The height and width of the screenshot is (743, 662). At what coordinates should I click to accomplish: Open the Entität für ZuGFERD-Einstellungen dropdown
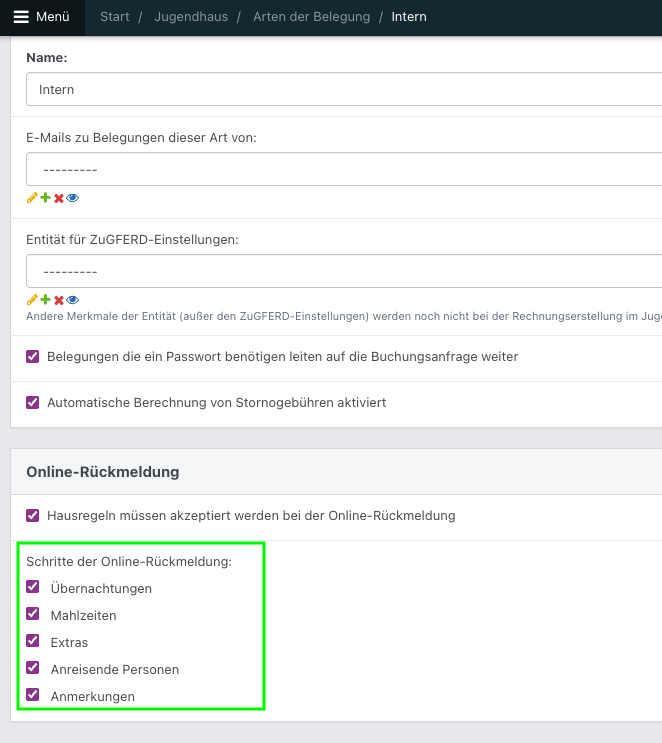[344, 271]
